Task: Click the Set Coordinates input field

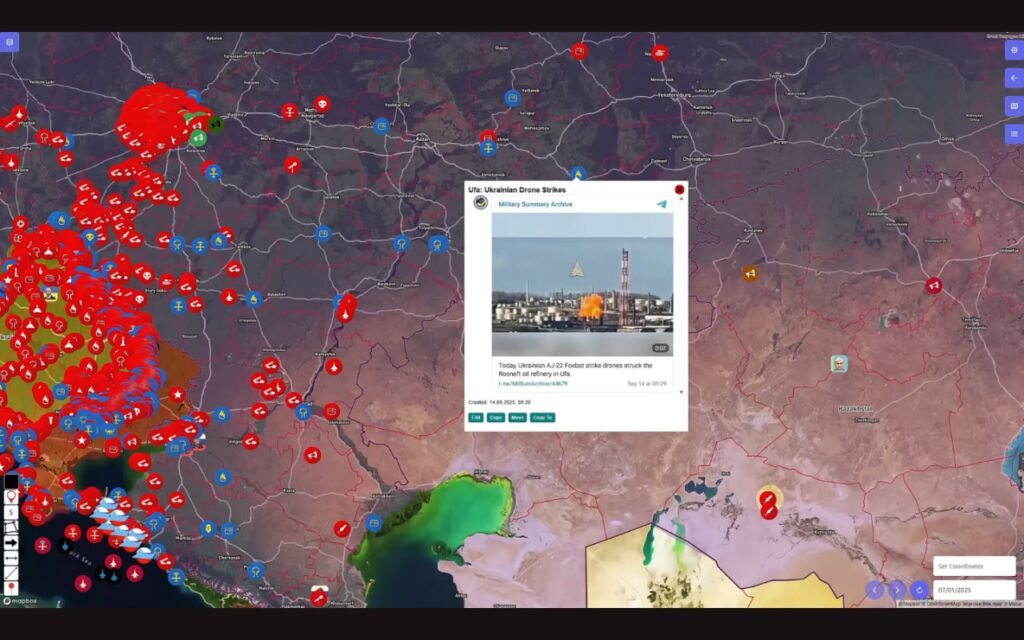Action: (973, 566)
